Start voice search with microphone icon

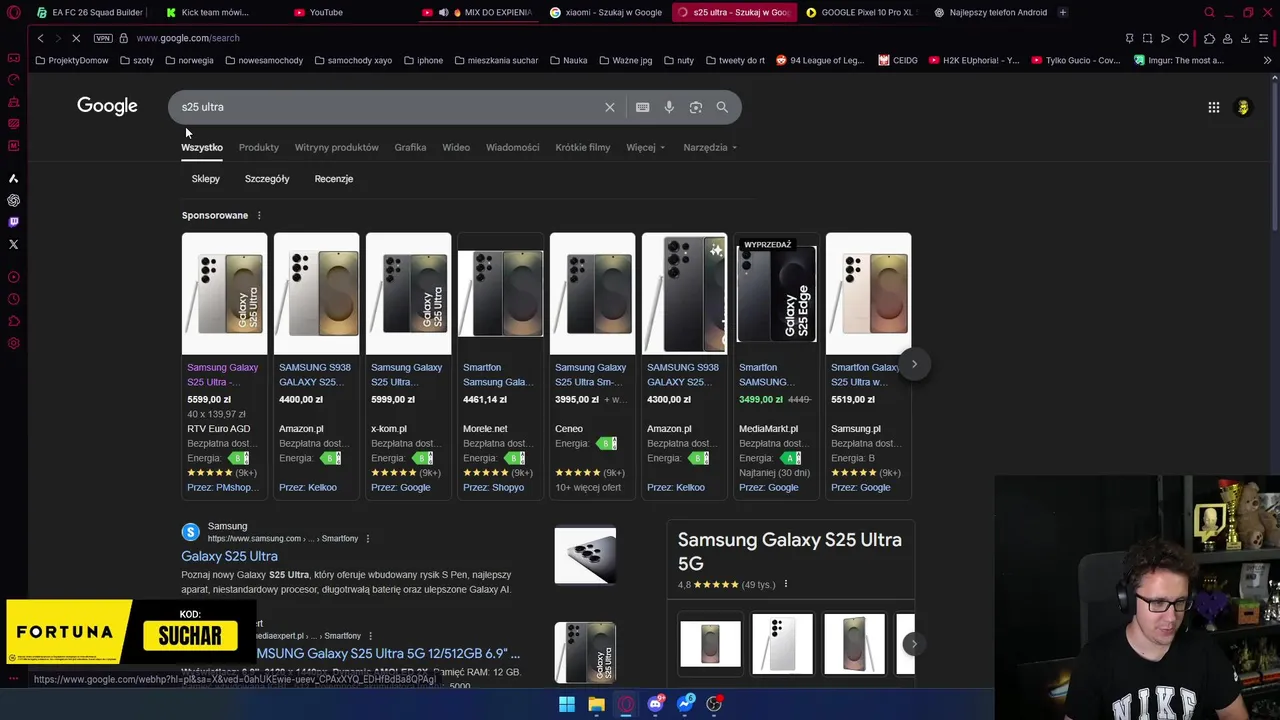669,107
